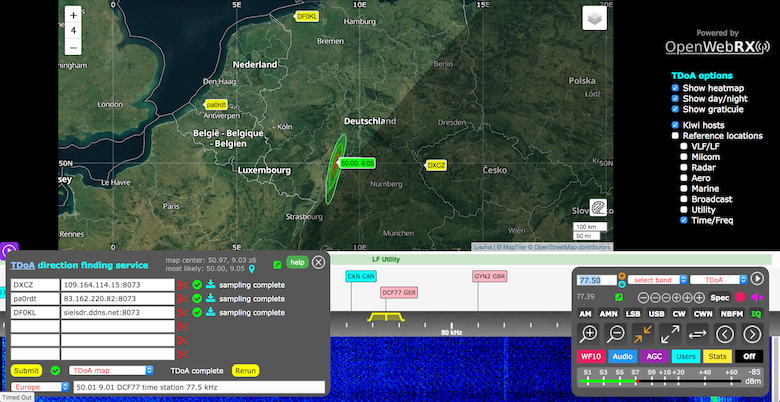Click the max zoom-in arrows icon
This screenshot has width=780, height=402.
point(643,334)
